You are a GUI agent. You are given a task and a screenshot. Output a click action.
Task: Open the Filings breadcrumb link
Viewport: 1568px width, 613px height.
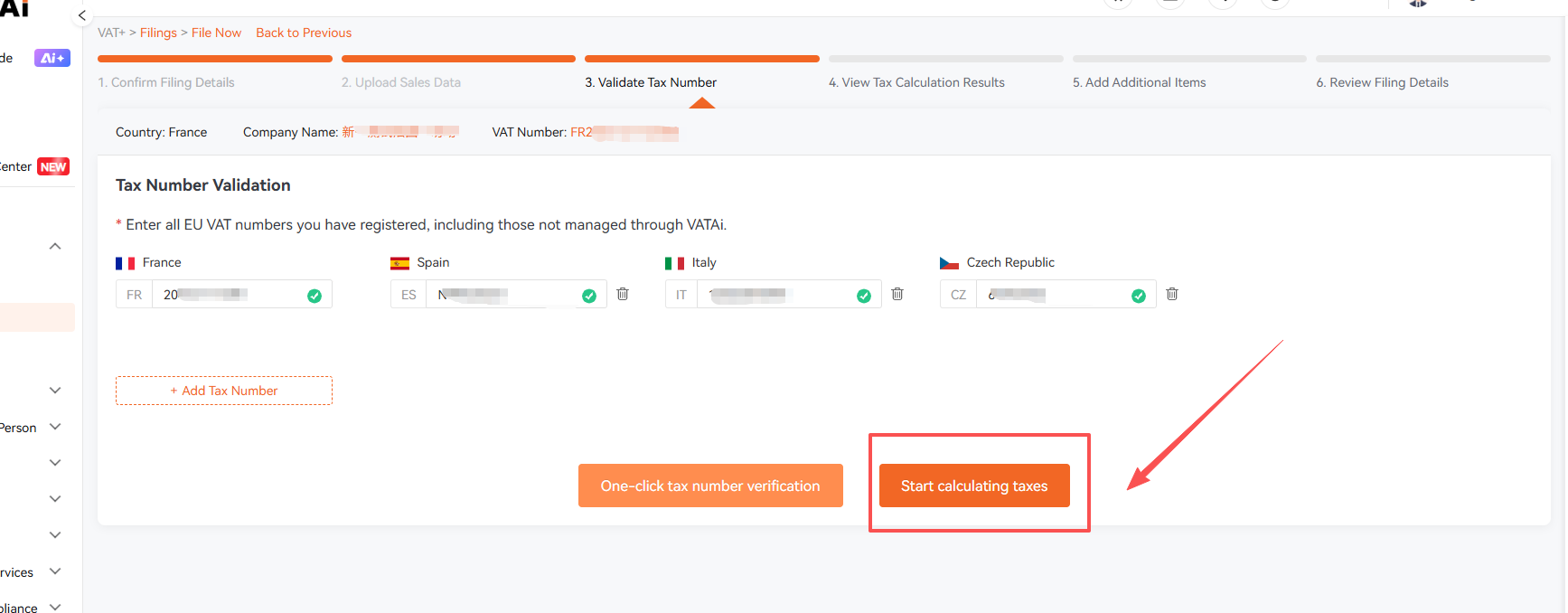pos(158,33)
